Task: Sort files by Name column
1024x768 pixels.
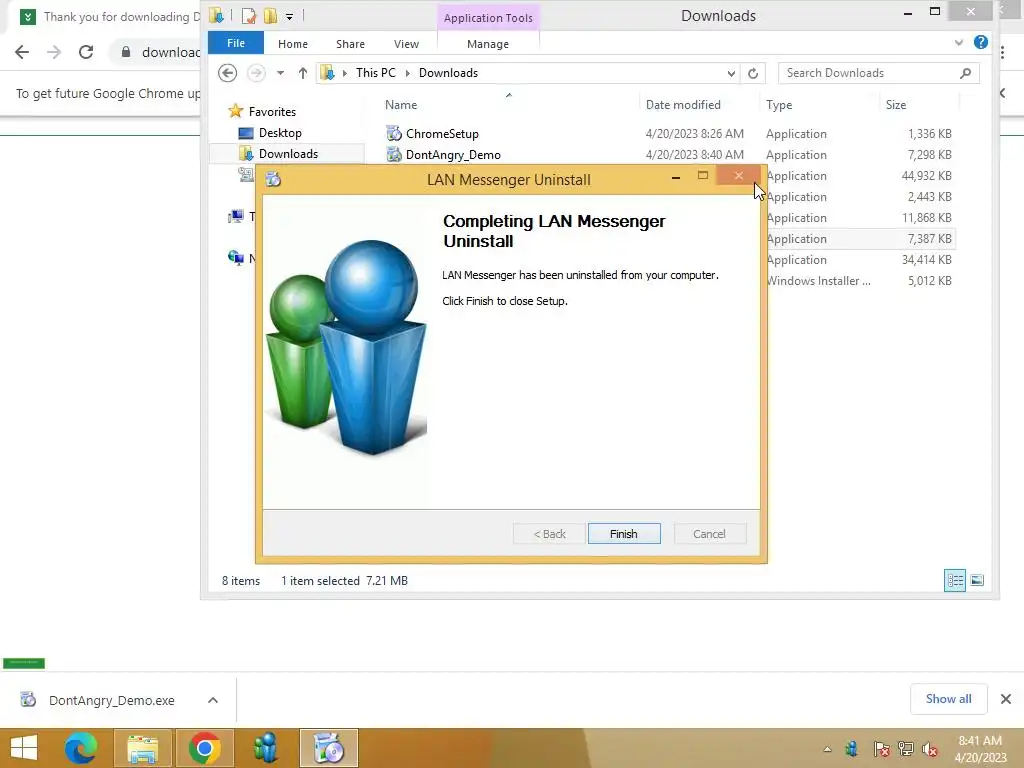Action: [x=400, y=104]
